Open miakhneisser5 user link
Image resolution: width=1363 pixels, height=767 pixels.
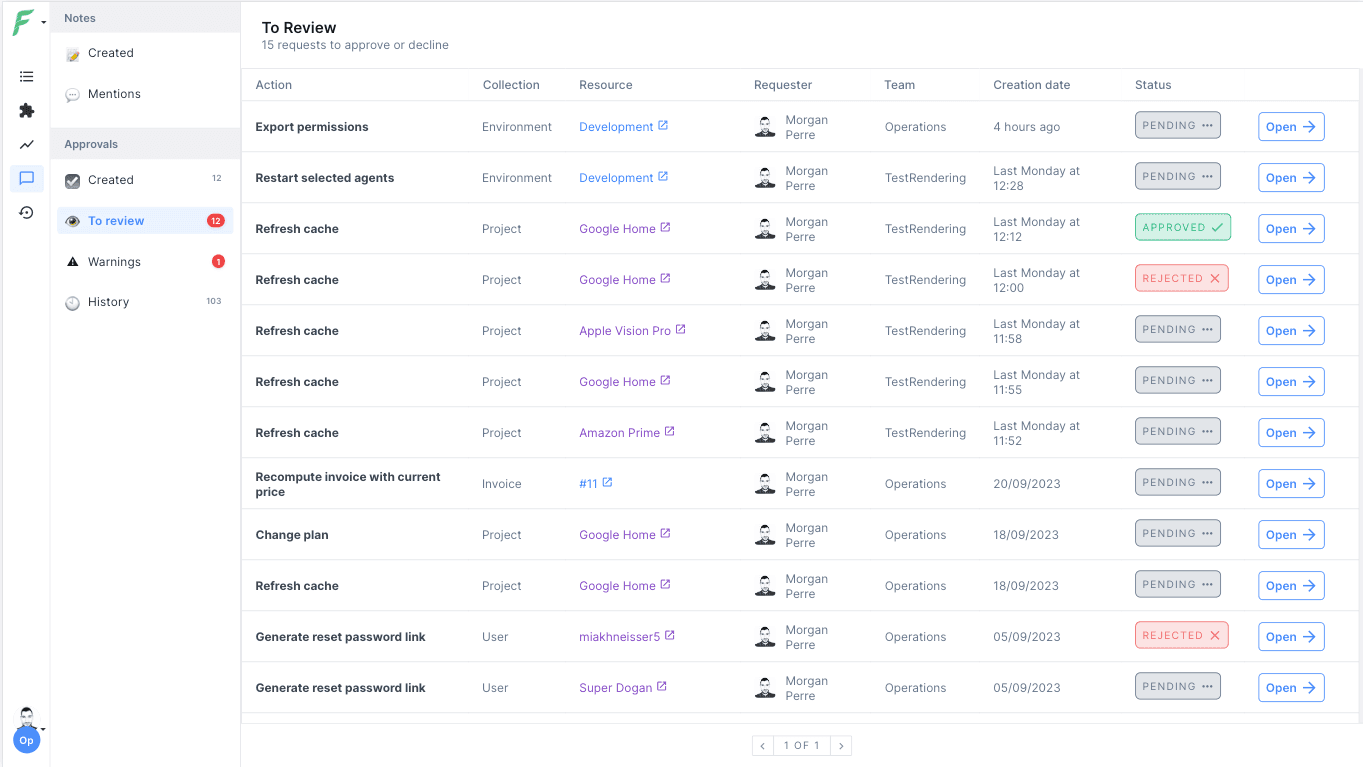coord(627,637)
